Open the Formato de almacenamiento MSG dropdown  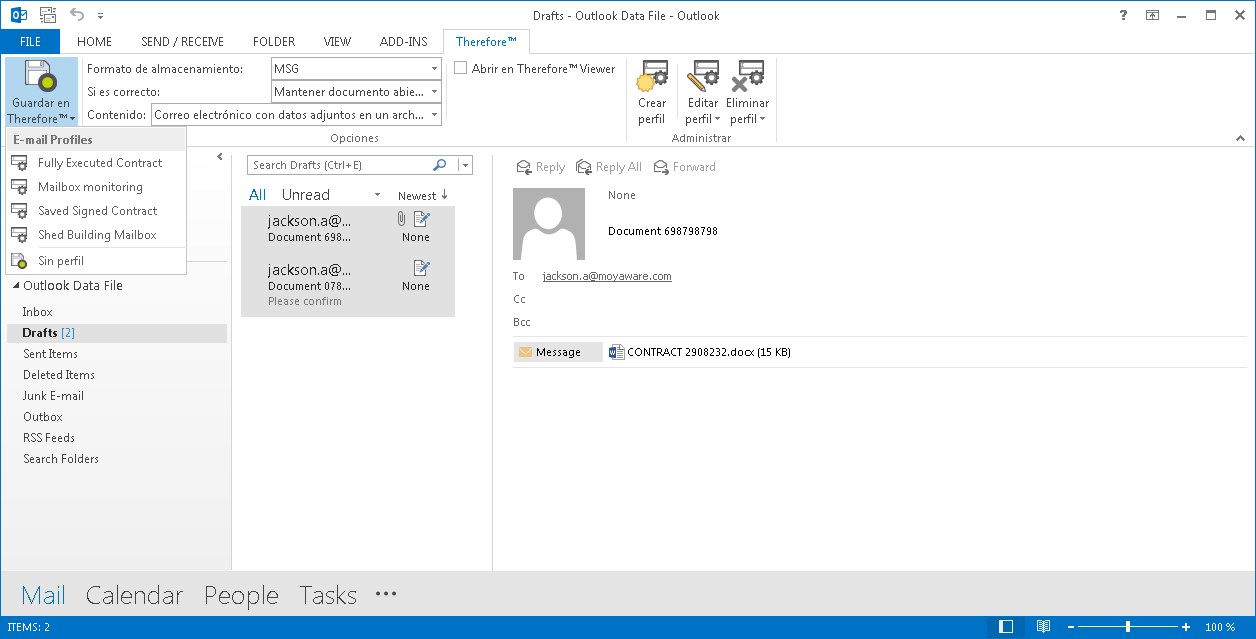tap(435, 69)
